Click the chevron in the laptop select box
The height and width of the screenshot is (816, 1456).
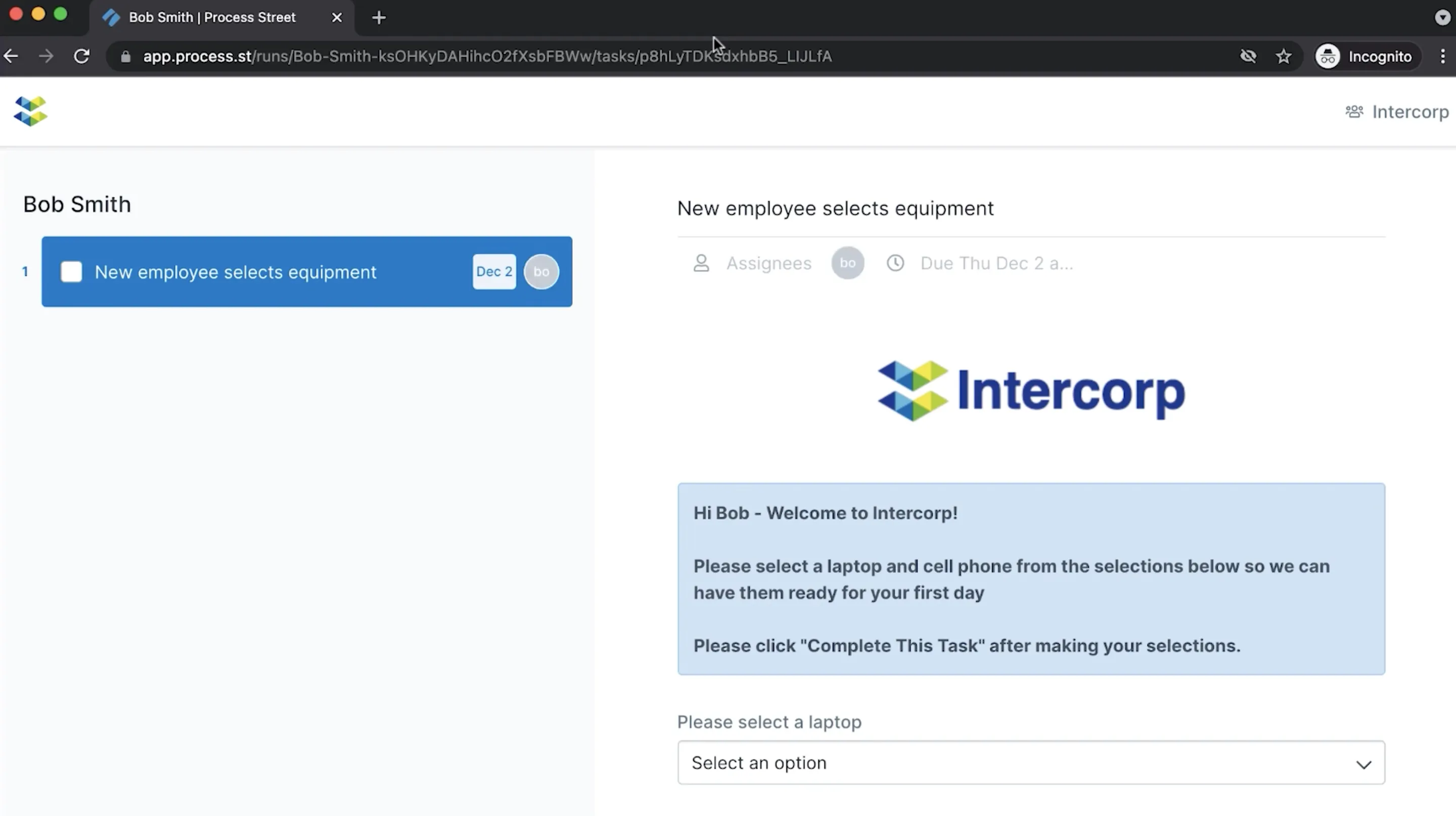1363,764
